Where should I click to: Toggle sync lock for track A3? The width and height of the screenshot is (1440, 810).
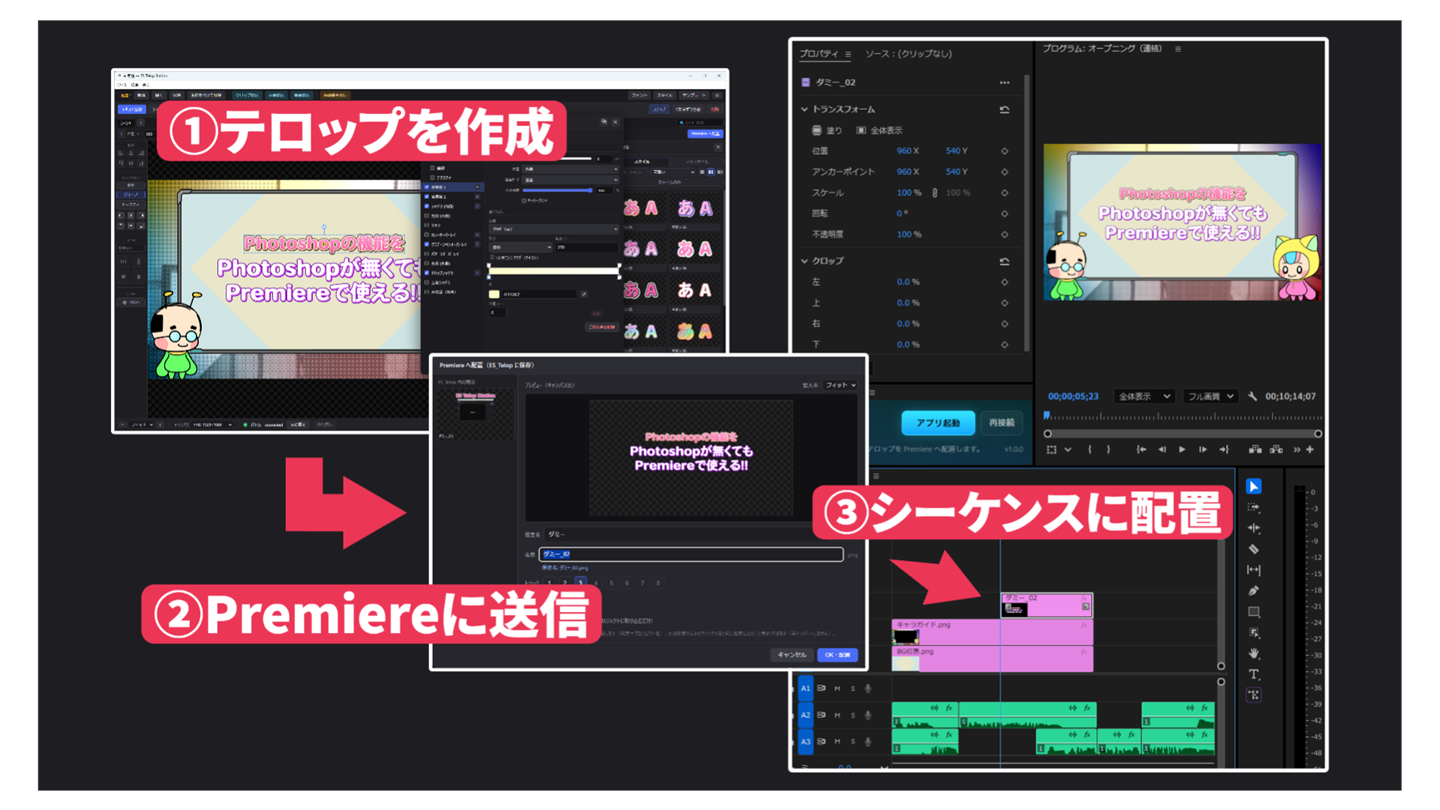822,742
